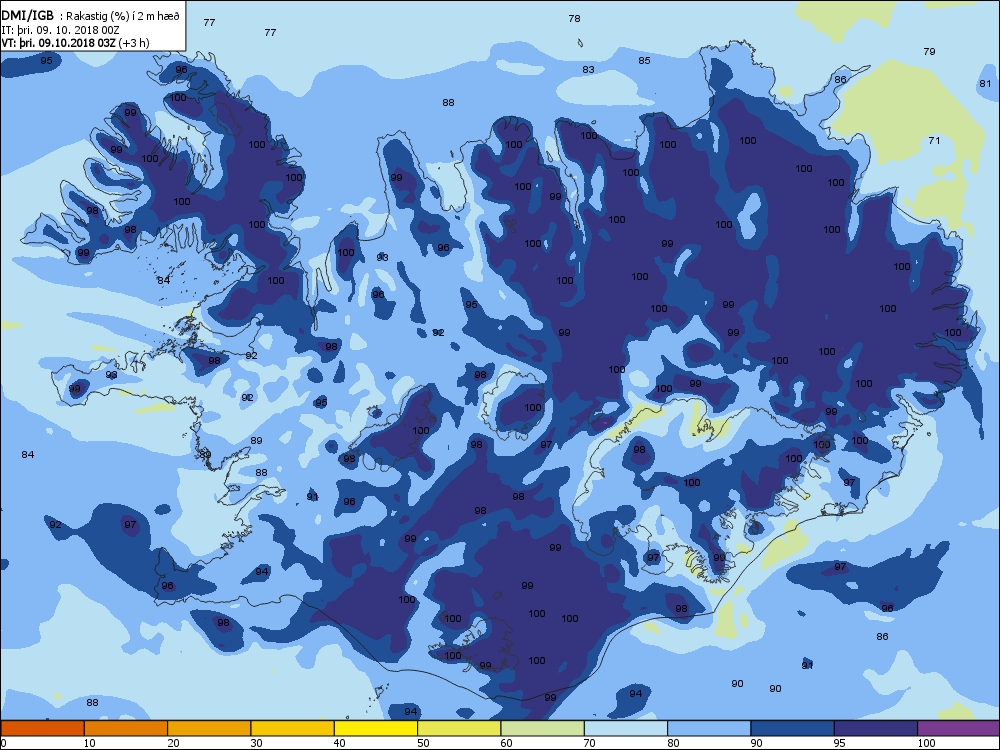Image resolution: width=1000 pixels, height=750 pixels.
Task: Click the color scale tick label '30'
Action: pos(256,743)
